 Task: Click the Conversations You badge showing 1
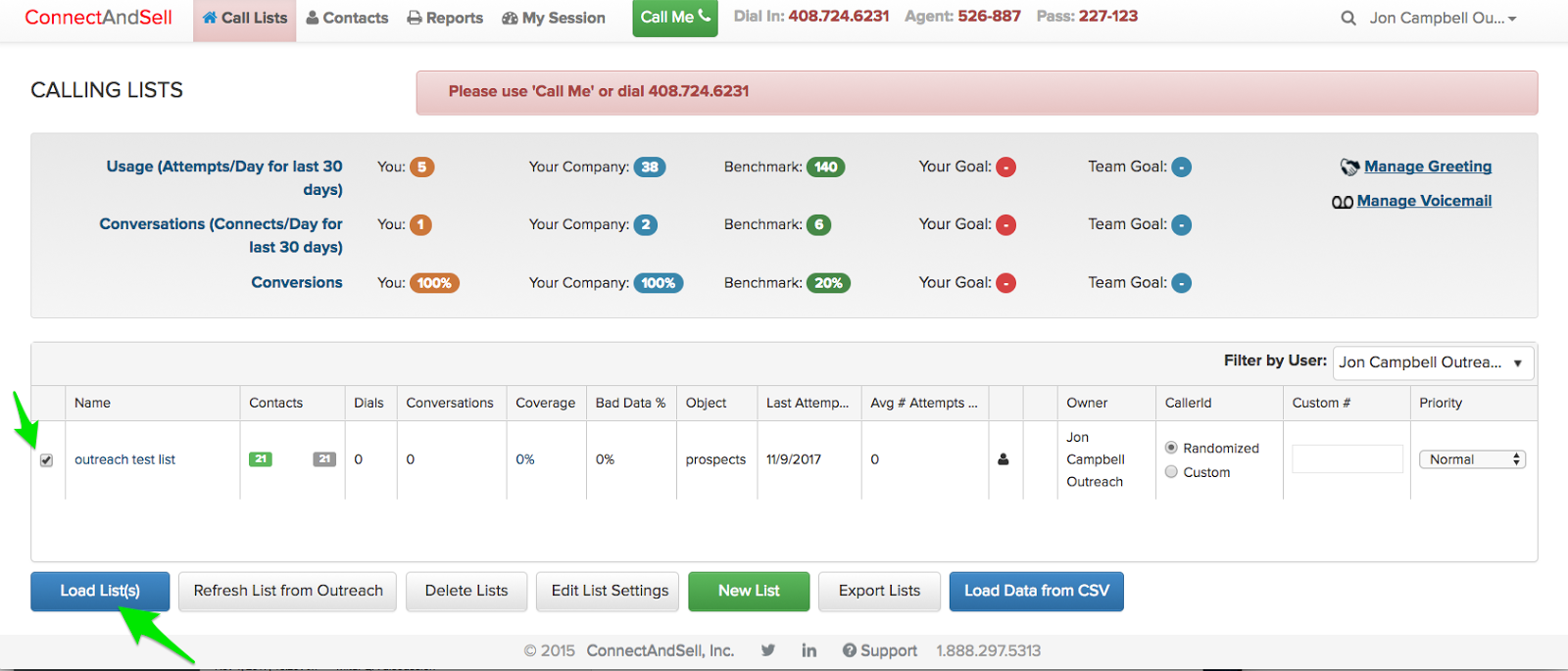tap(420, 225)
